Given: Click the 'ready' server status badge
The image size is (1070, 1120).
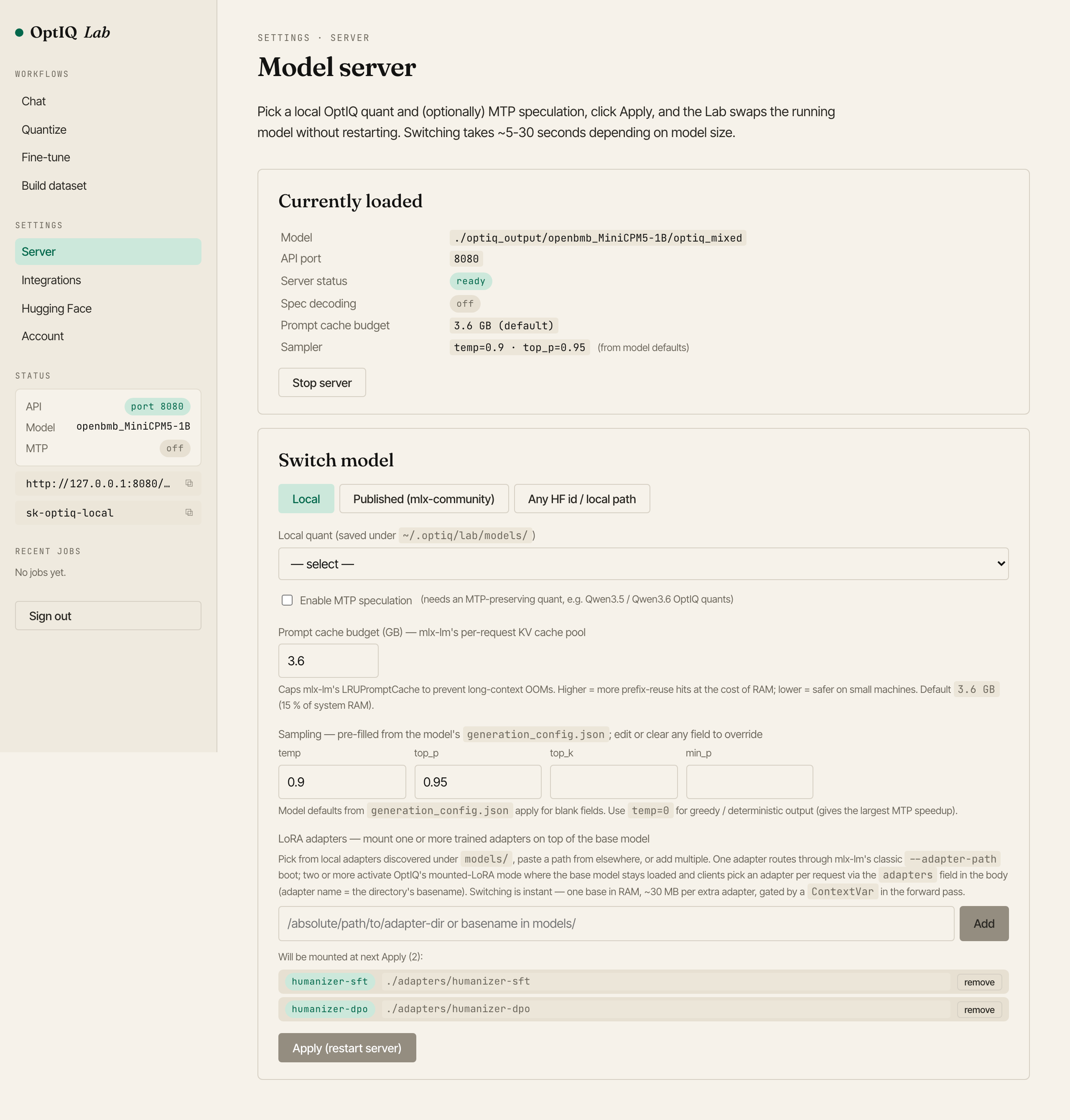Looking at the screenshot, I should (471, 281).
